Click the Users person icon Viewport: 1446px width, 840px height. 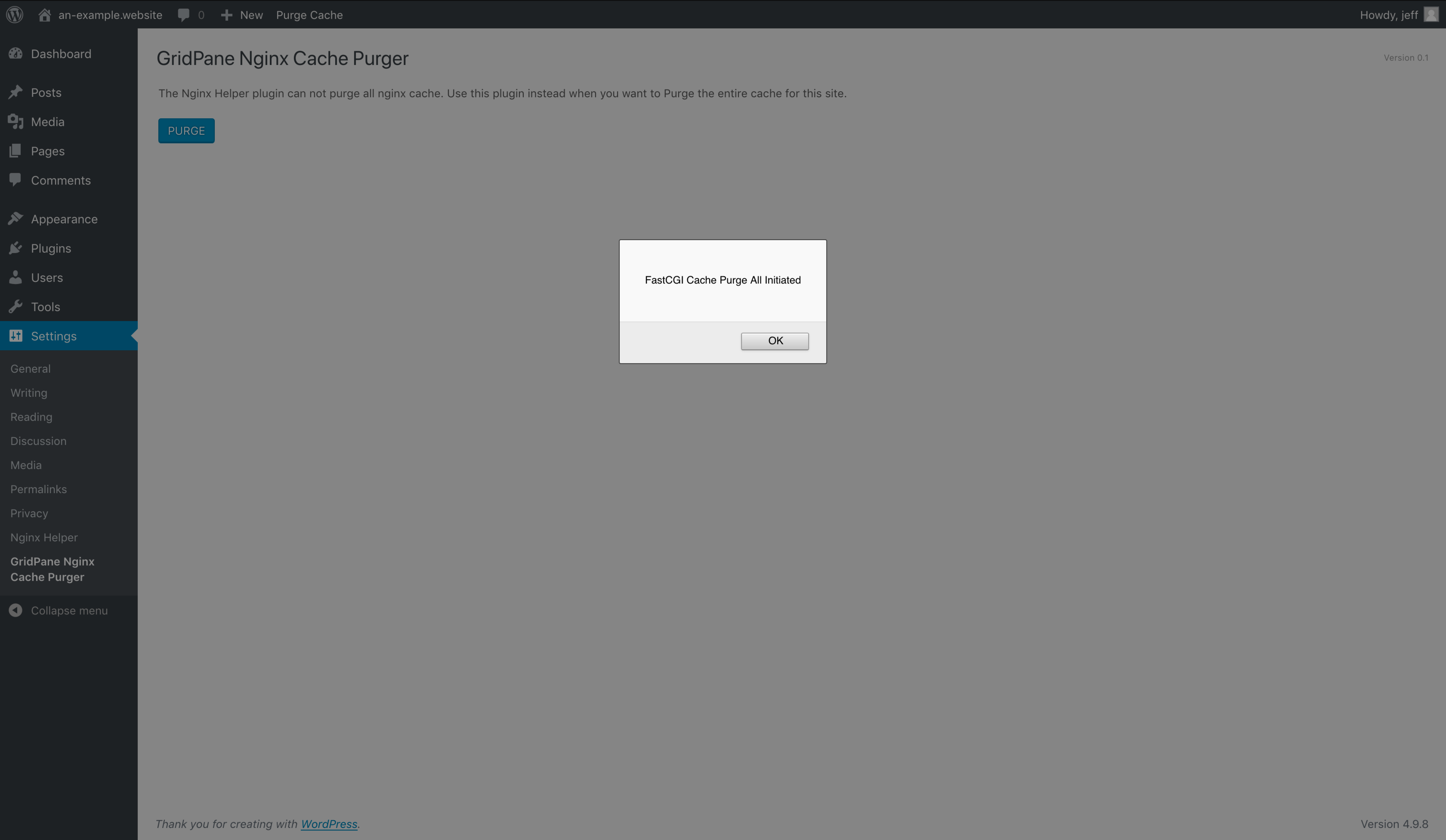(15, 277)
